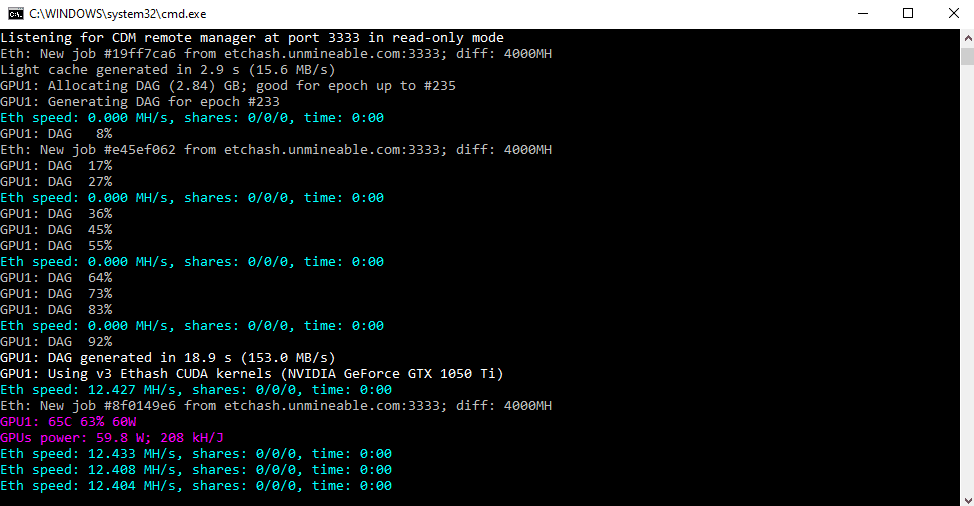Click the cmd.exe icon in title bar

tap(15, 14)
